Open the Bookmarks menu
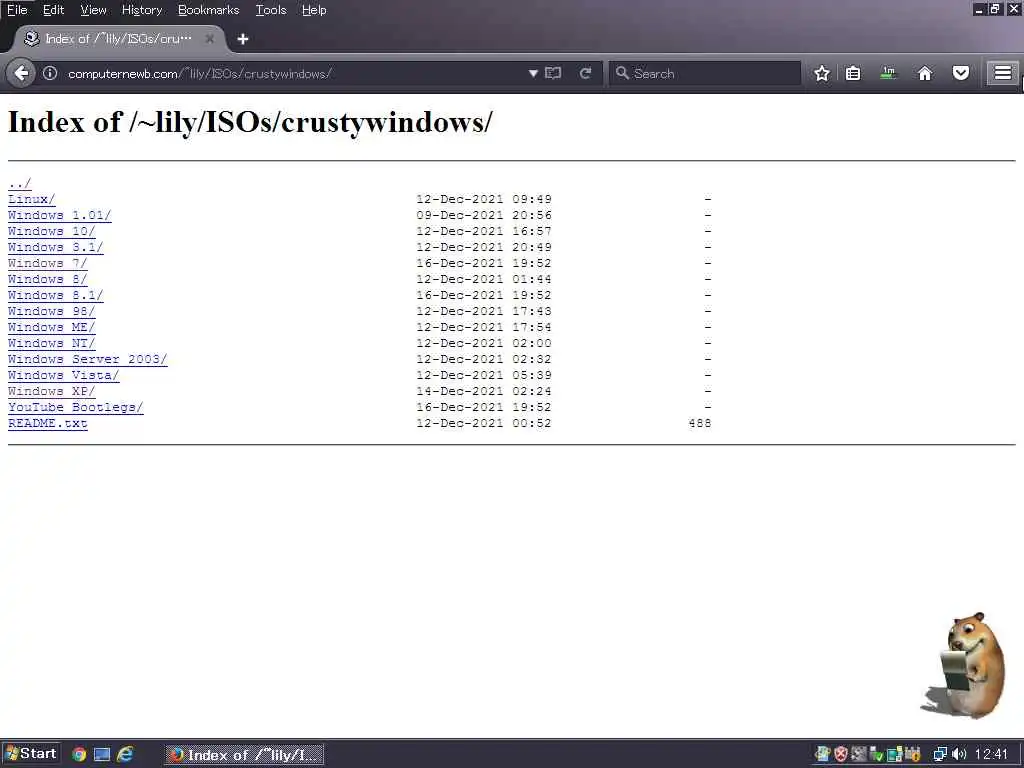This screenshot has width=1024, height=768. click(x=208, y=10)
